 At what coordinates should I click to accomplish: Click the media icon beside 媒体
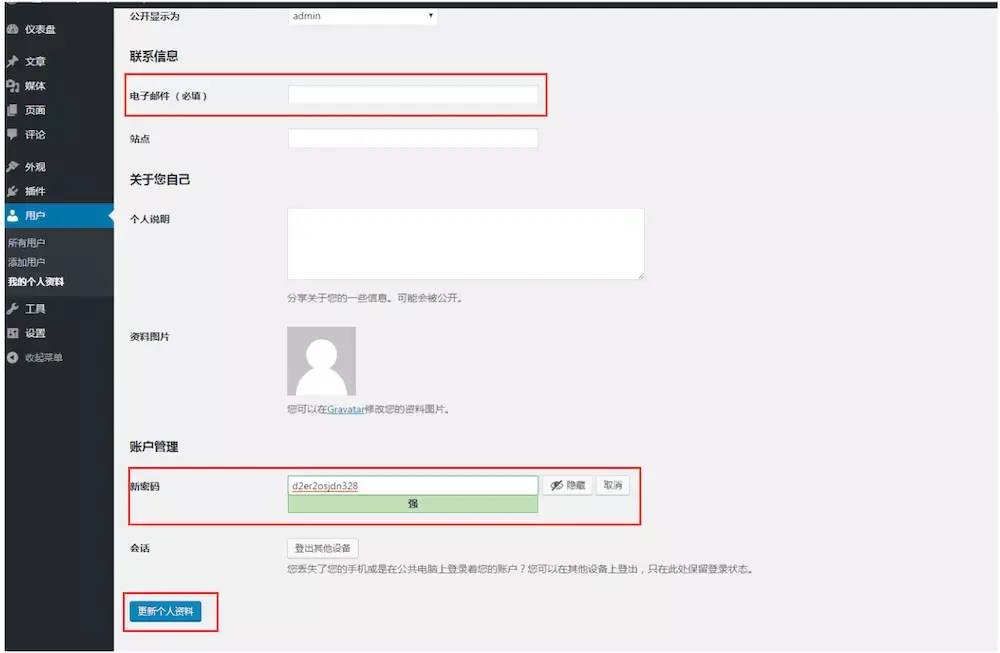pyautogui.click(x=12, y=85)
